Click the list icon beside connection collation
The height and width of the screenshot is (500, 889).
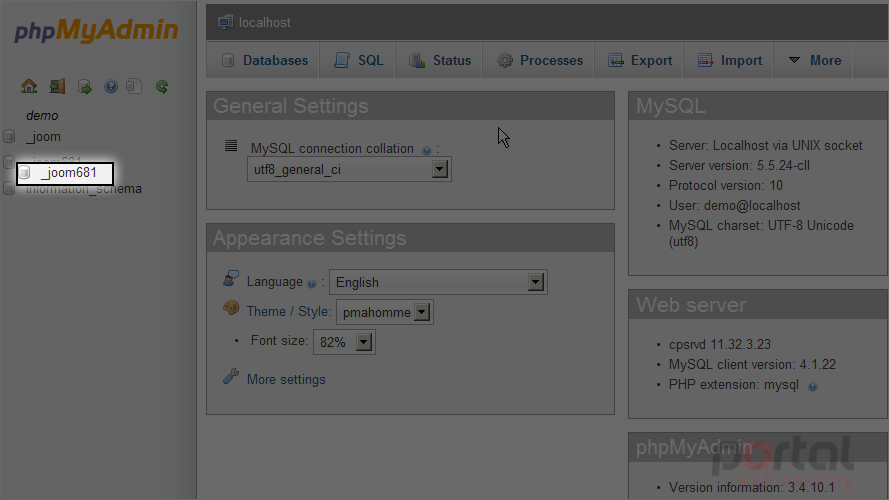[231, 146]
